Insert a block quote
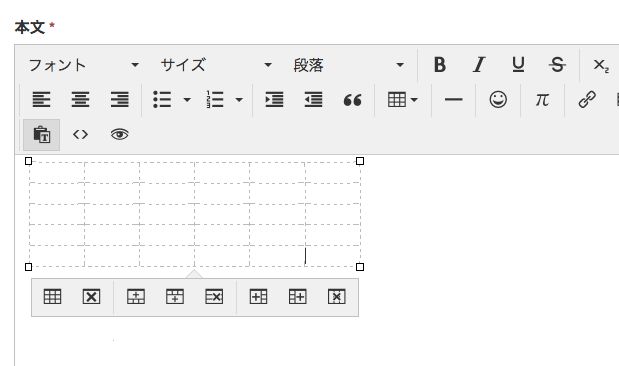The height and width of the screenshot is (366, 619). point(352,99)
